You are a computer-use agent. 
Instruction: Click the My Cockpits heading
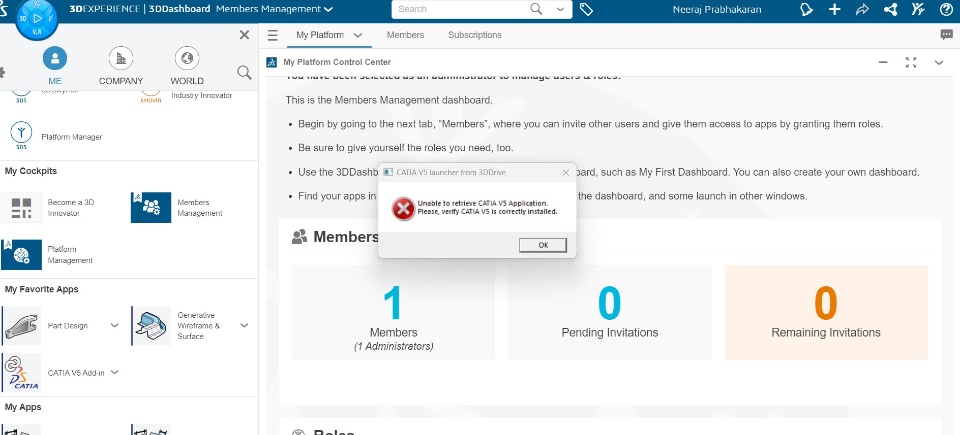pos(31,171)
